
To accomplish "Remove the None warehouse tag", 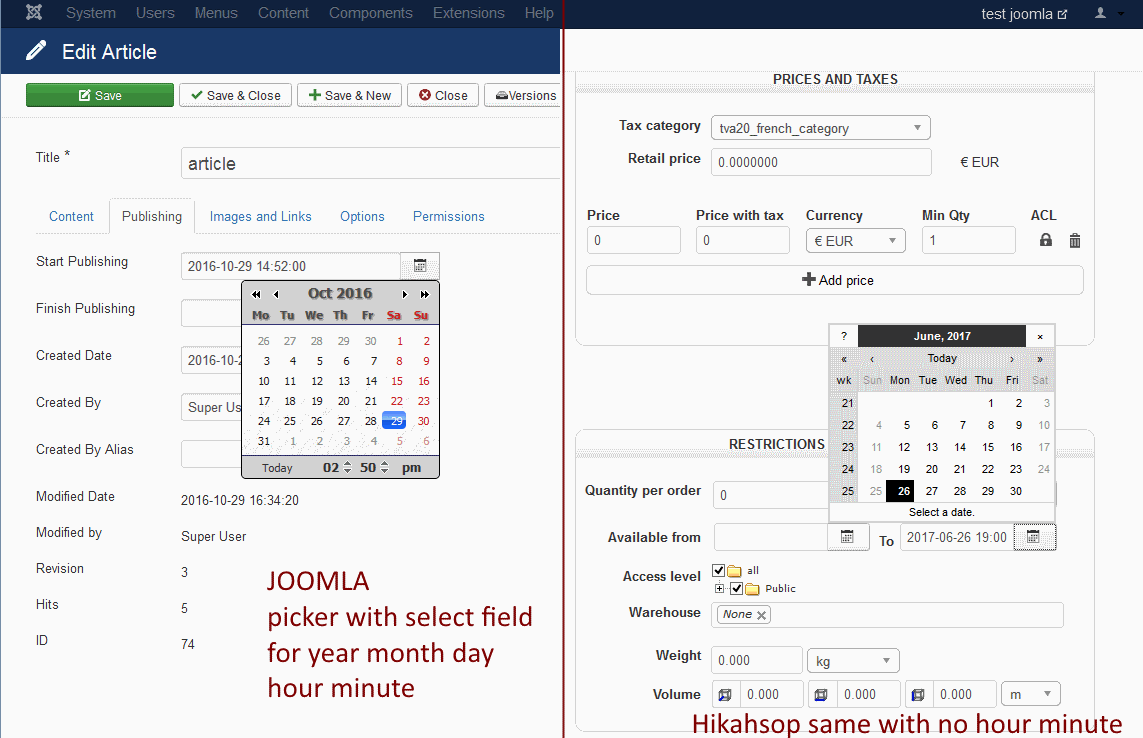I will click(761, 615).
